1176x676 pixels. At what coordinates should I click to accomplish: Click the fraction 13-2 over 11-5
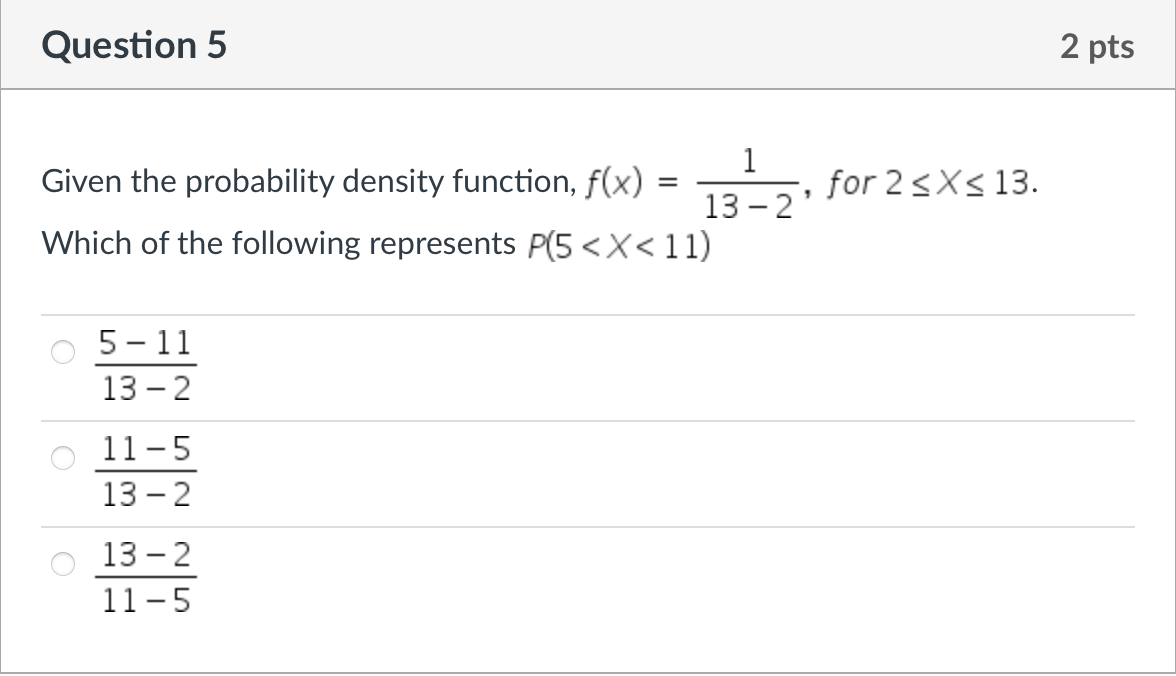(148, 578)
